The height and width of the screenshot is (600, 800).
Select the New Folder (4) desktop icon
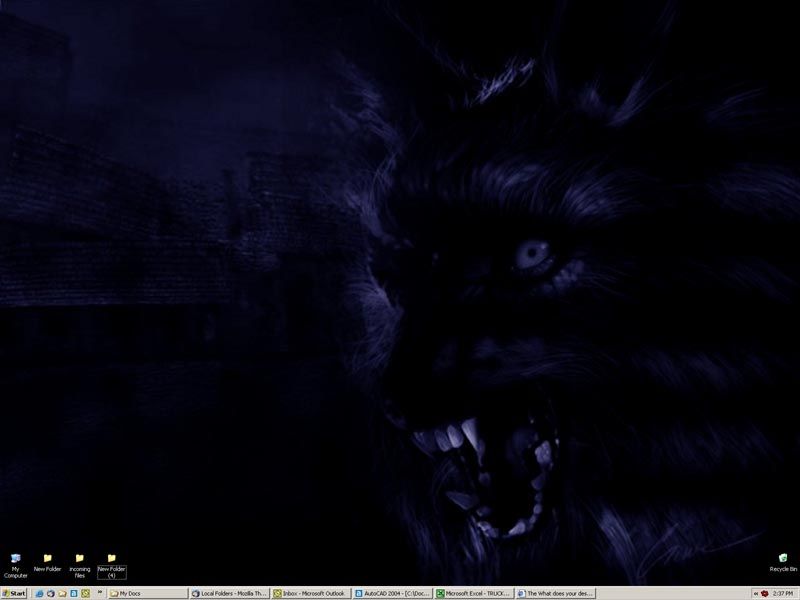pyautogui.click(x=112, y=566)
